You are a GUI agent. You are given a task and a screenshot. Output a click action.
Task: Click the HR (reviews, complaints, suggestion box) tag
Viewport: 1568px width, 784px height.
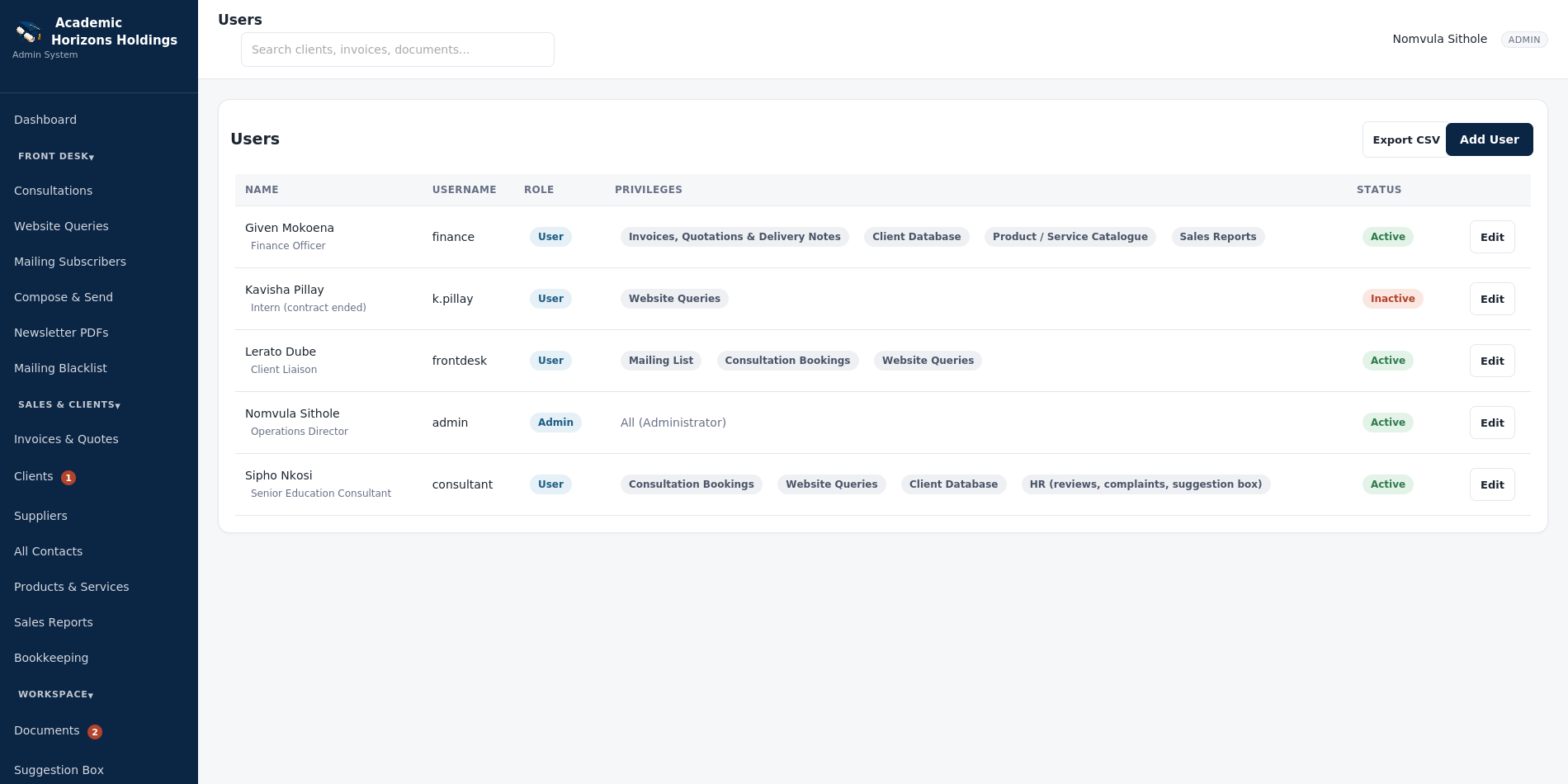tap(1145, 484)
